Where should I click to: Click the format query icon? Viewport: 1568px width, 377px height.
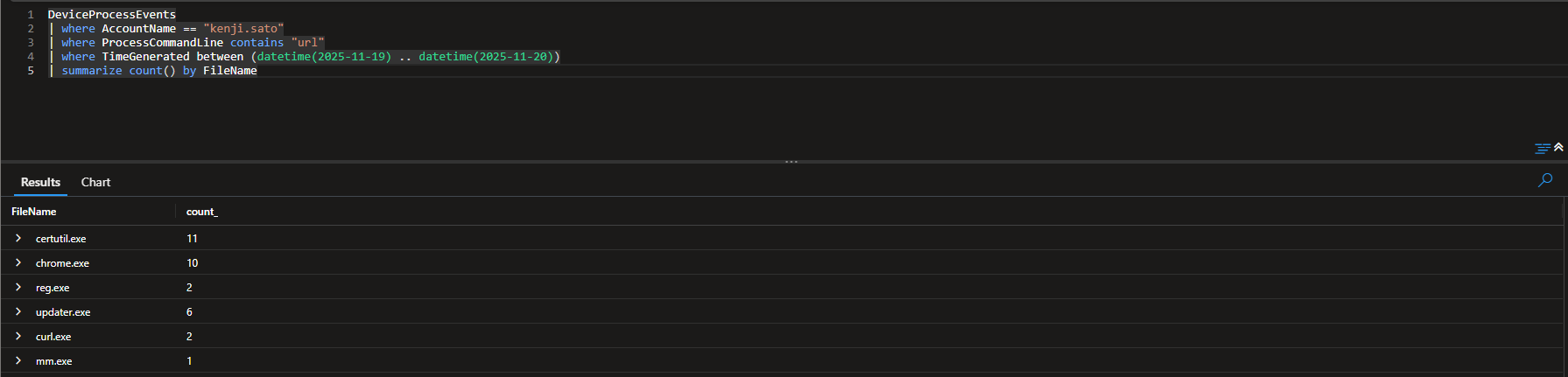pyautogui.click(x=1543, y=149)
